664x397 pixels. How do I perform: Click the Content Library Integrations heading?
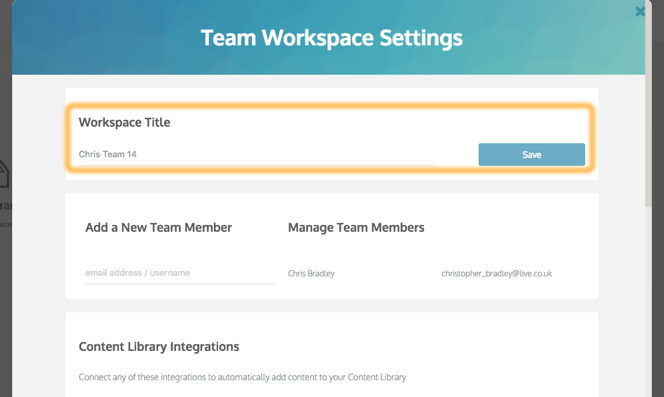pos(159,347)
